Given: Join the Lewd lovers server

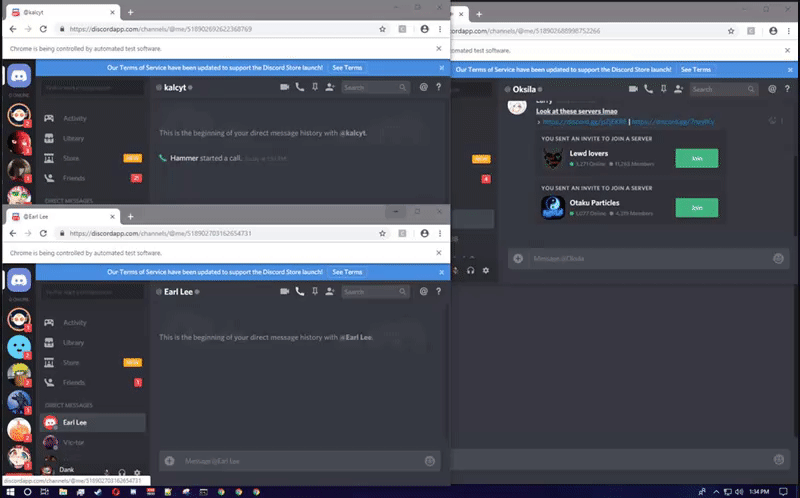Looking at the screenshot, I should pyautogui.click(x=696, y=158).
